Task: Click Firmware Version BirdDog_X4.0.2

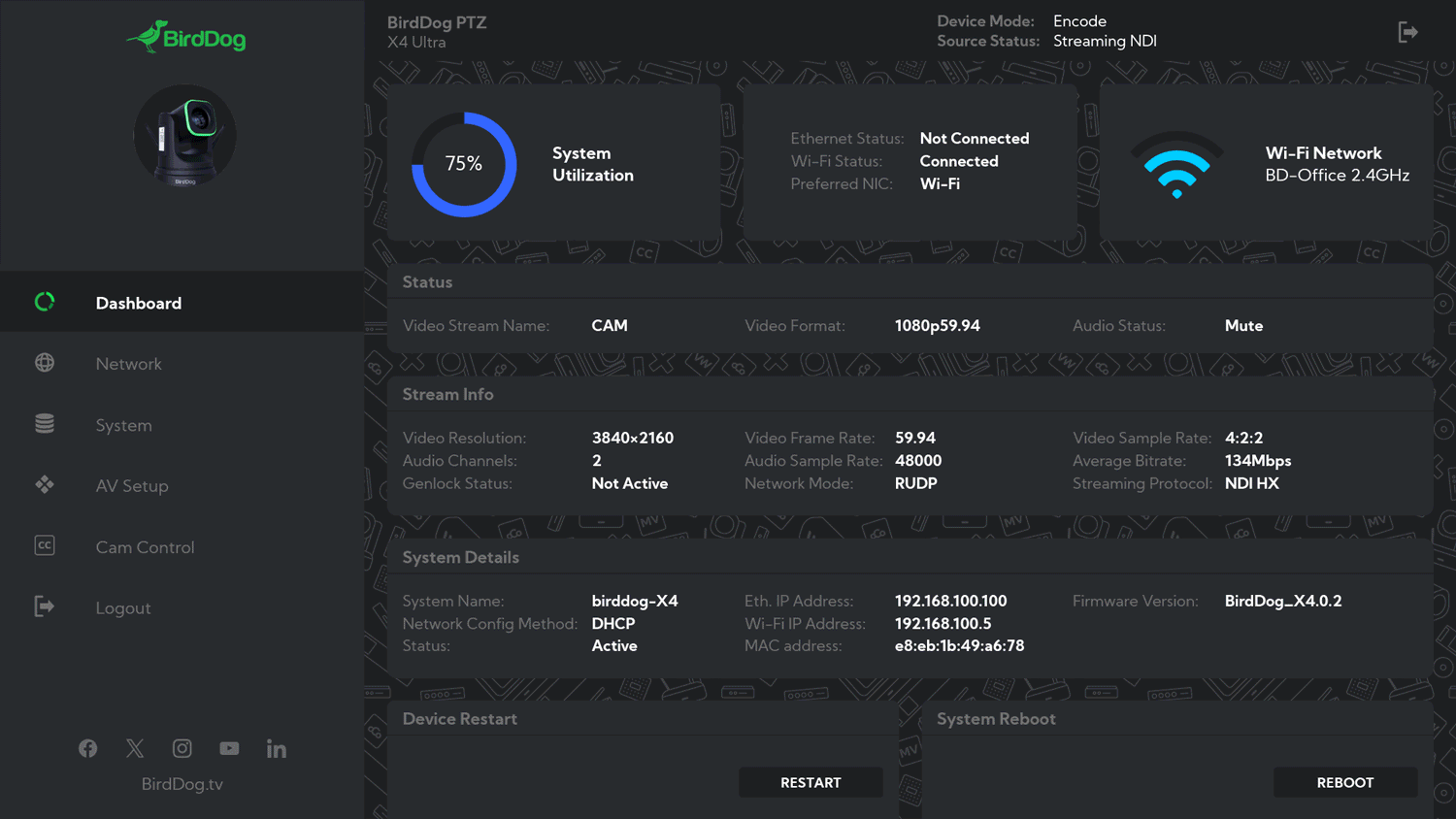Action: (1283, 602)
